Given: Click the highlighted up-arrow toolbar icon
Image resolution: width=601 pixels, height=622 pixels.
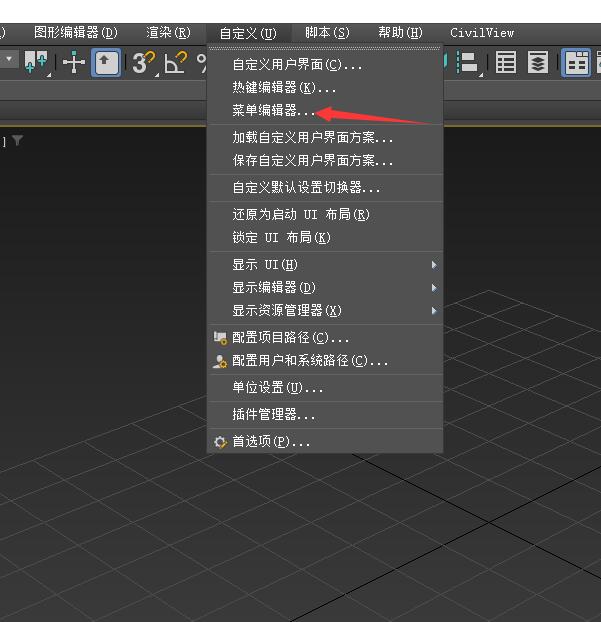Looking at the screenshot, I should tap(106, 63).
